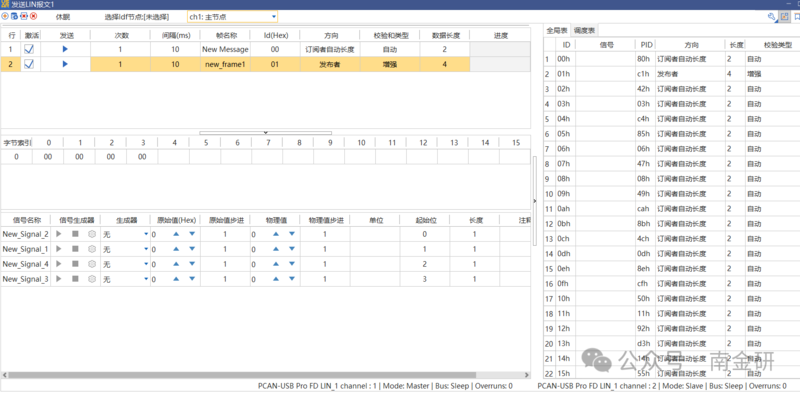The height and width of the screenshot is (393, 800).
Task: Open generator type dropdown for New_Signal_1
Action: coord(146,249)
